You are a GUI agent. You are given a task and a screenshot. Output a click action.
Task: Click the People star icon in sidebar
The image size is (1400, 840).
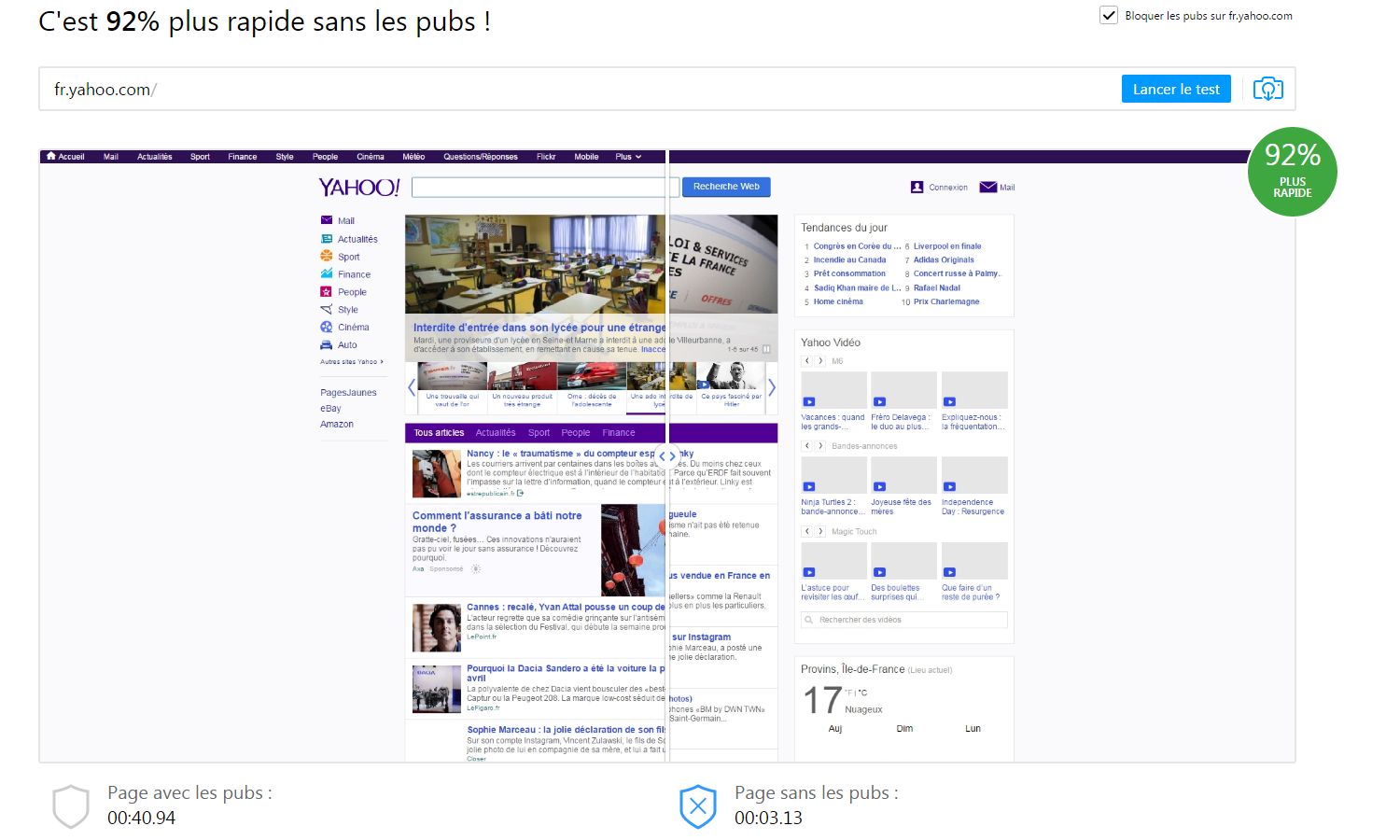coord(327,291)
